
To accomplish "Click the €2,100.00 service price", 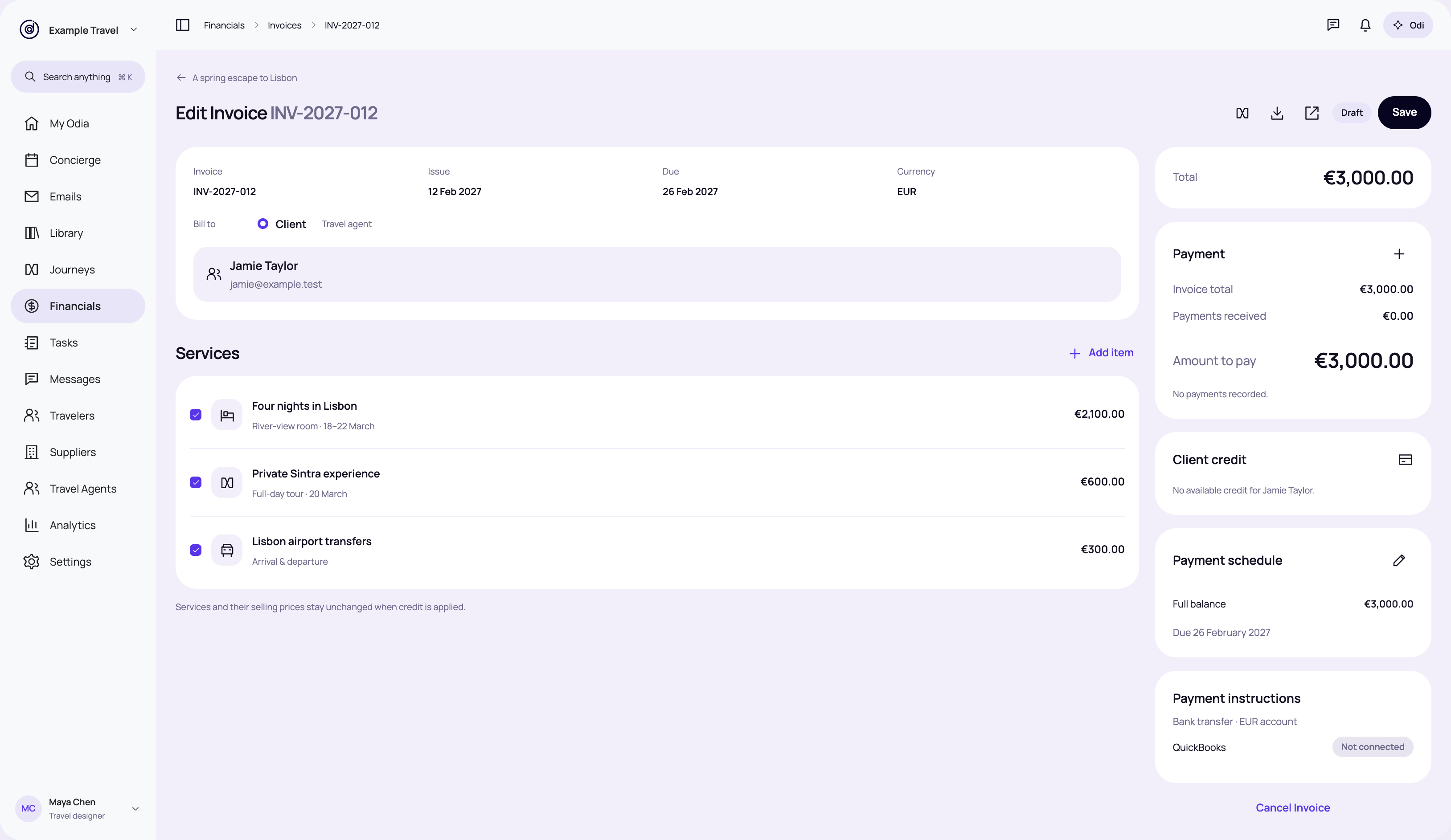I will [1099, 414].
